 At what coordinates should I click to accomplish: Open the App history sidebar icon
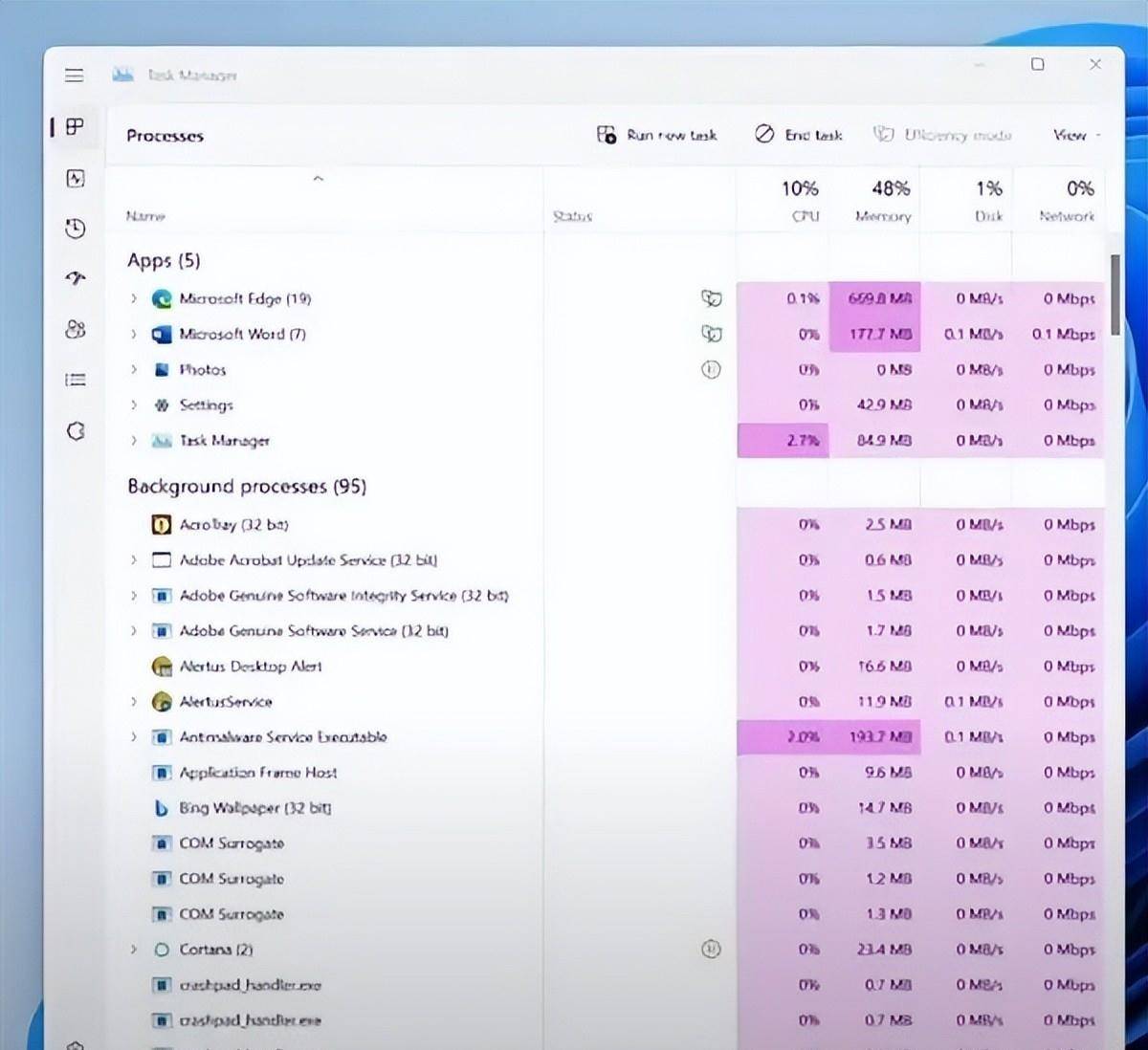[x=76, y=229]
